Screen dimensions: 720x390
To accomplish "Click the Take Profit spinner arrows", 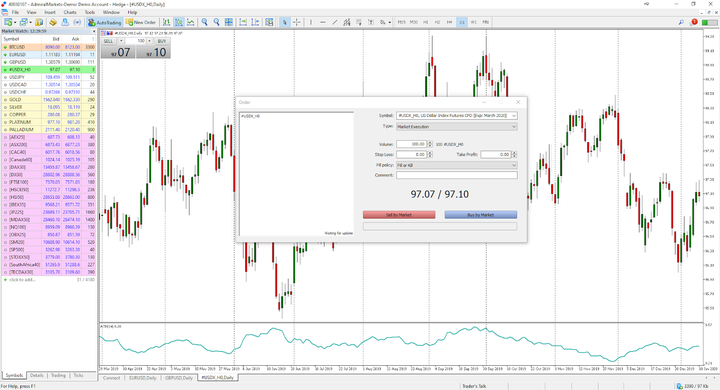I will 514,155.
